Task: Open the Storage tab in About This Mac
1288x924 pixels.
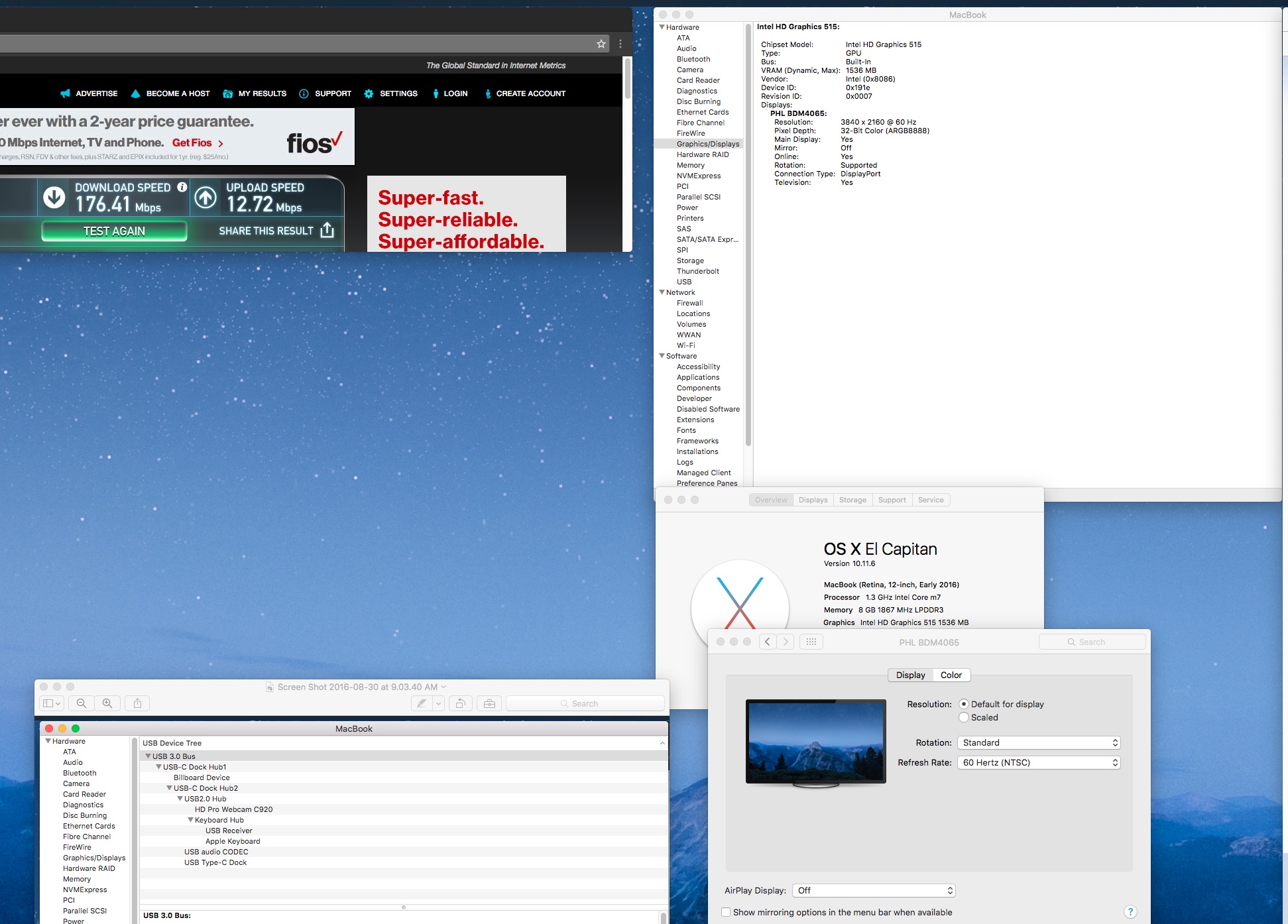Action: [x=852, y=500]
